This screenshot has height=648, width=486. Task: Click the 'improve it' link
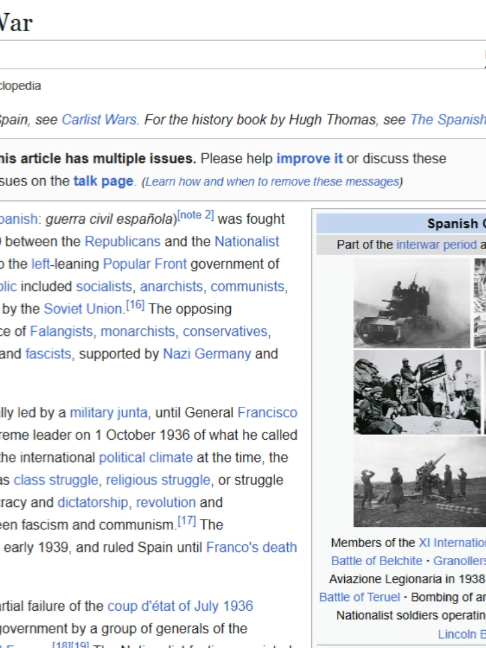(x=310, y=159)
